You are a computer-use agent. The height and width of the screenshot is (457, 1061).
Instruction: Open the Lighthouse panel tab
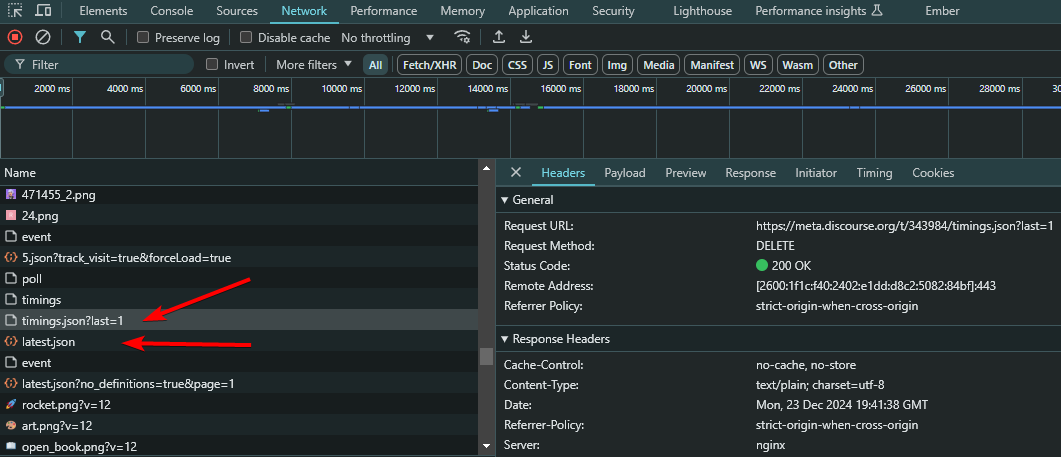tap(702, 11)
